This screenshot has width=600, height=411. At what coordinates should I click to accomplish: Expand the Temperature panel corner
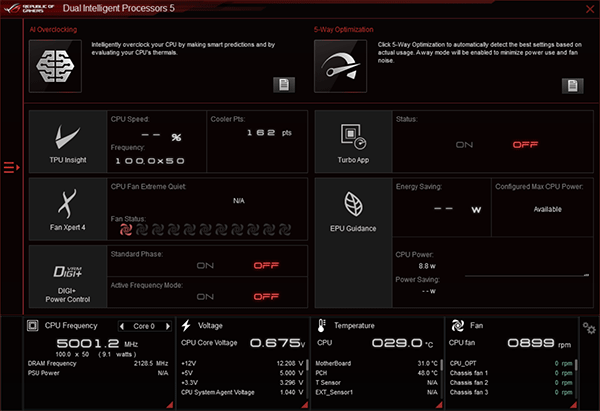[x=439, y=404]
